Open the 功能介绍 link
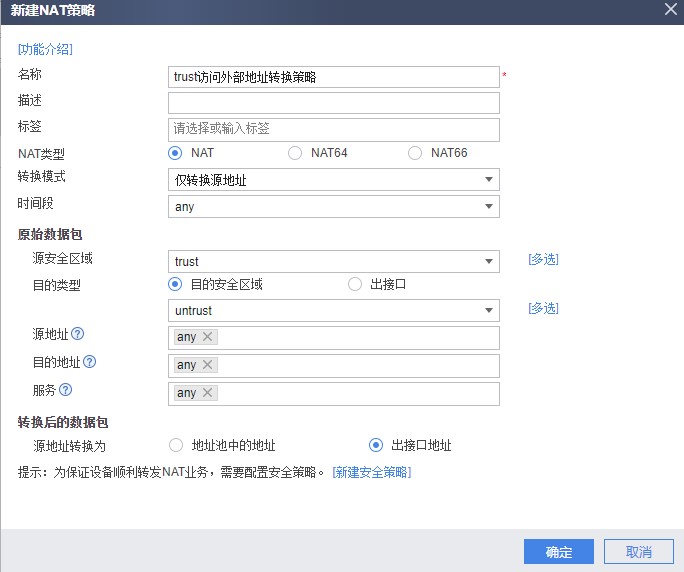Screen dimensions: 684x572 coord(45,49)
